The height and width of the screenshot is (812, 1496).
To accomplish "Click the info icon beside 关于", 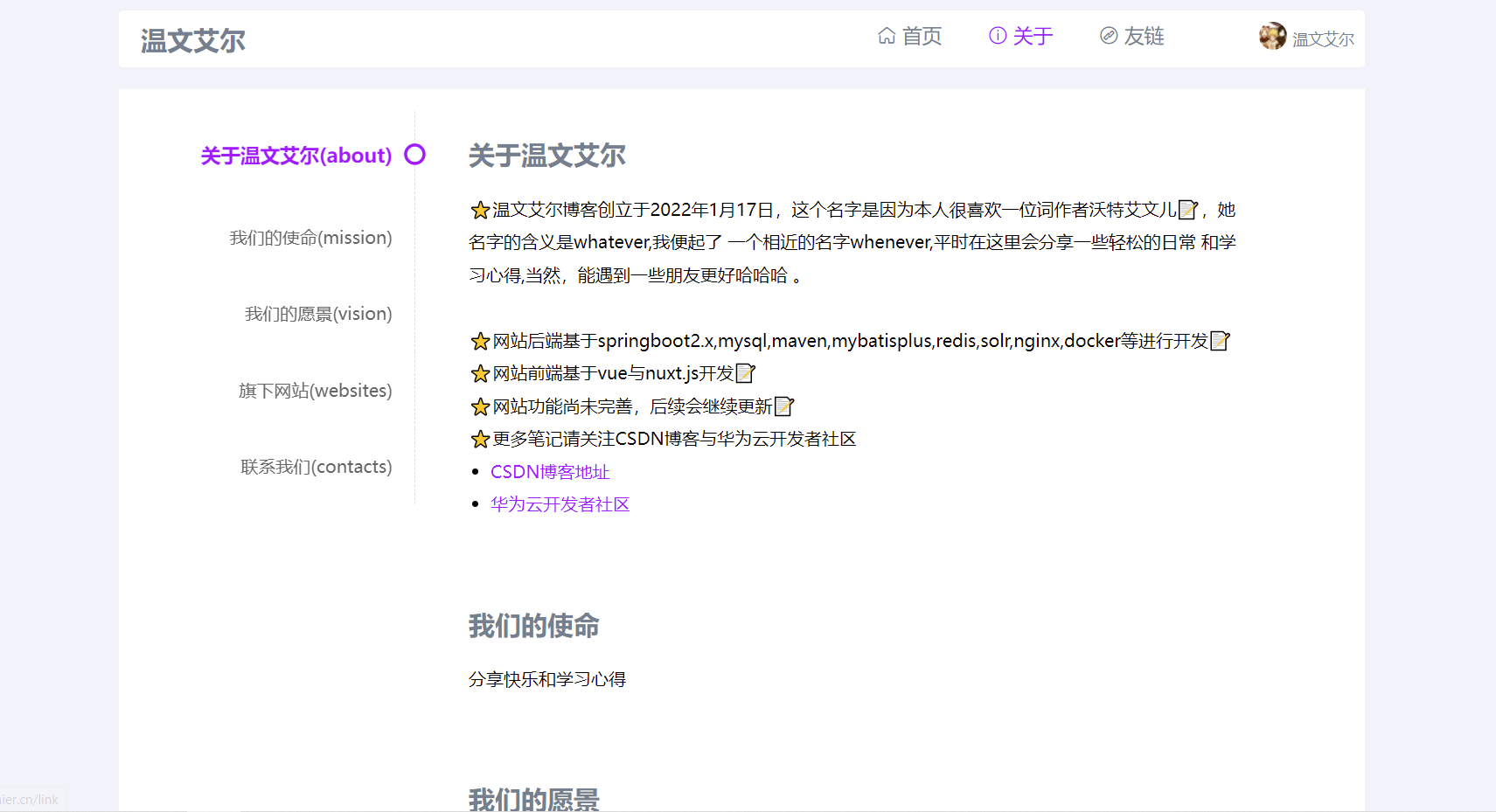I will click(998, 36).
